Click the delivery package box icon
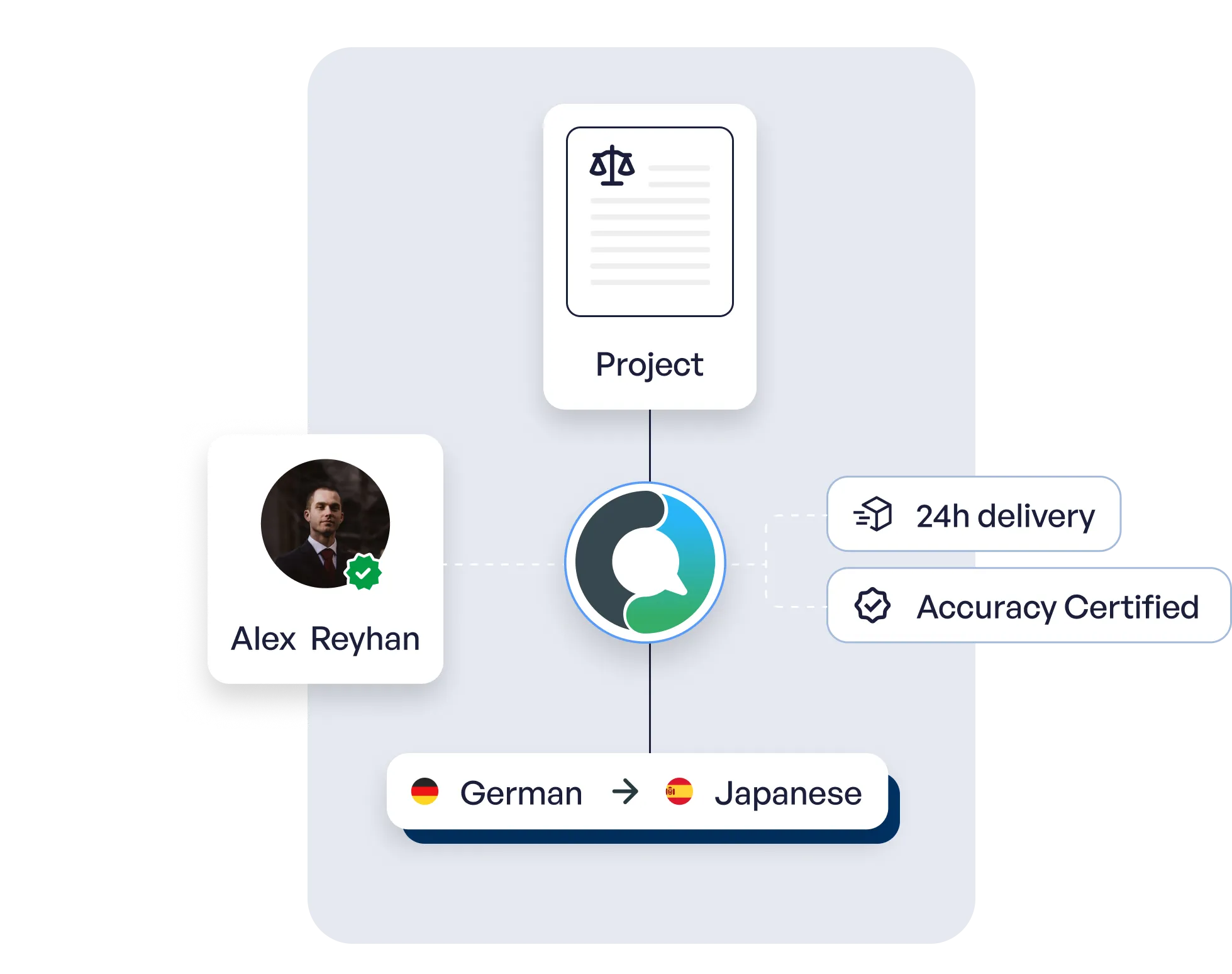This screenshot has width=1232, height=974. pos(873,515)
